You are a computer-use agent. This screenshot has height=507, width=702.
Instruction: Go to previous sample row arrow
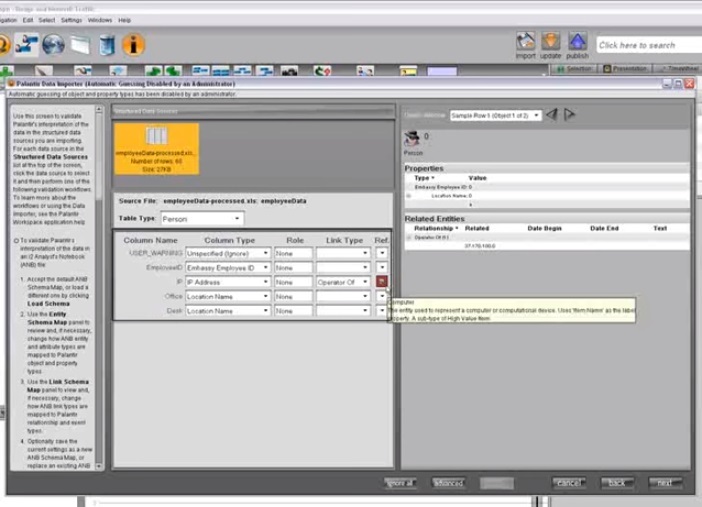pos(552,115)
